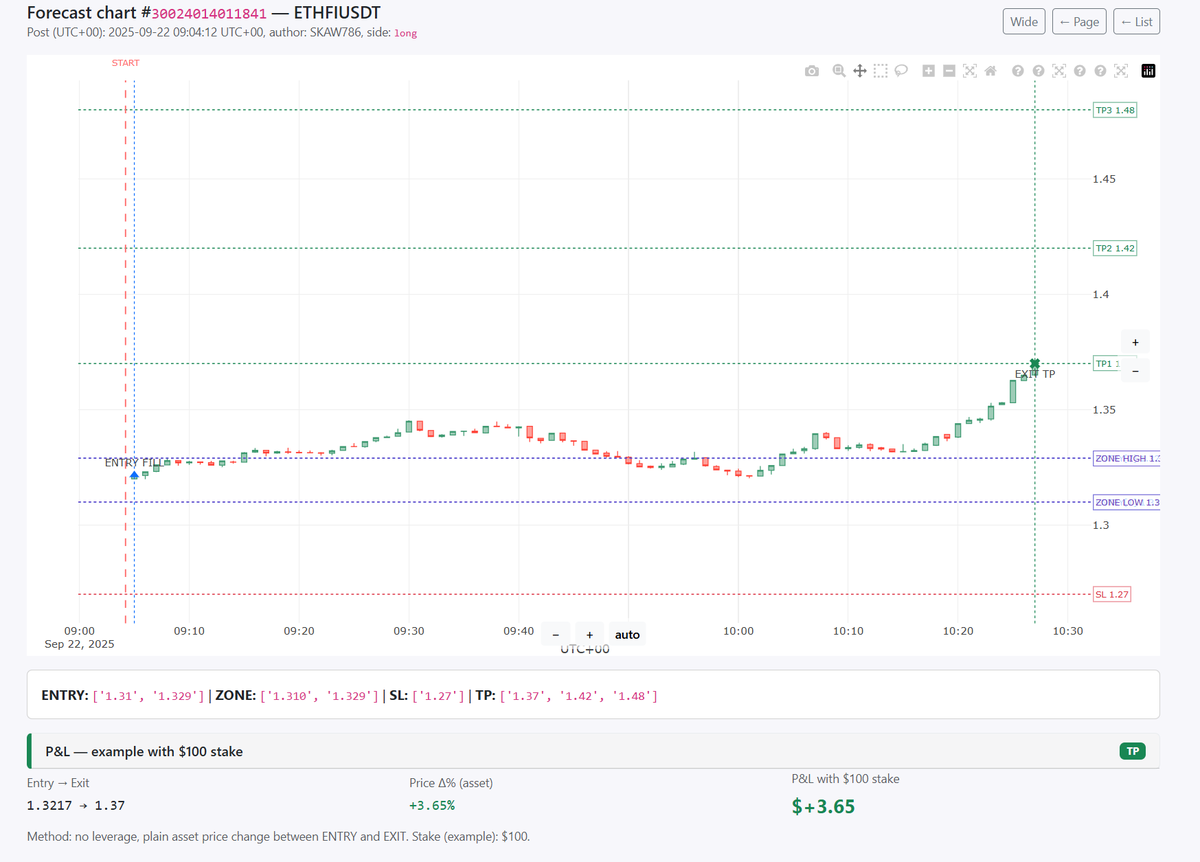Click the 'P&L — example with $100 stake' header
This screenshot has width=1200, height=862.
tap(144, 751)
